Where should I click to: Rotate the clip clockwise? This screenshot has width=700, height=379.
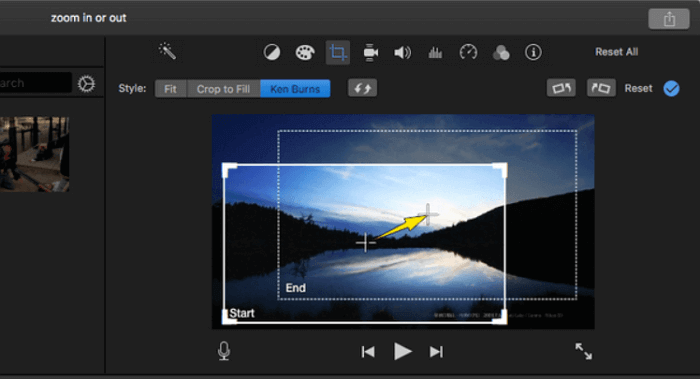pyautogui.click(x=601, y=88)
